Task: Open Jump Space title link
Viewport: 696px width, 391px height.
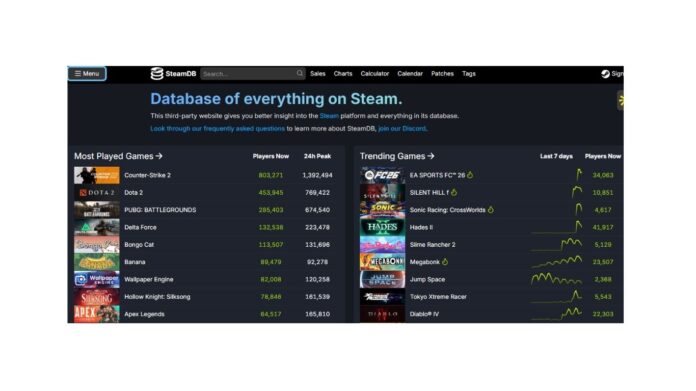Action: [x=427, y=279]
